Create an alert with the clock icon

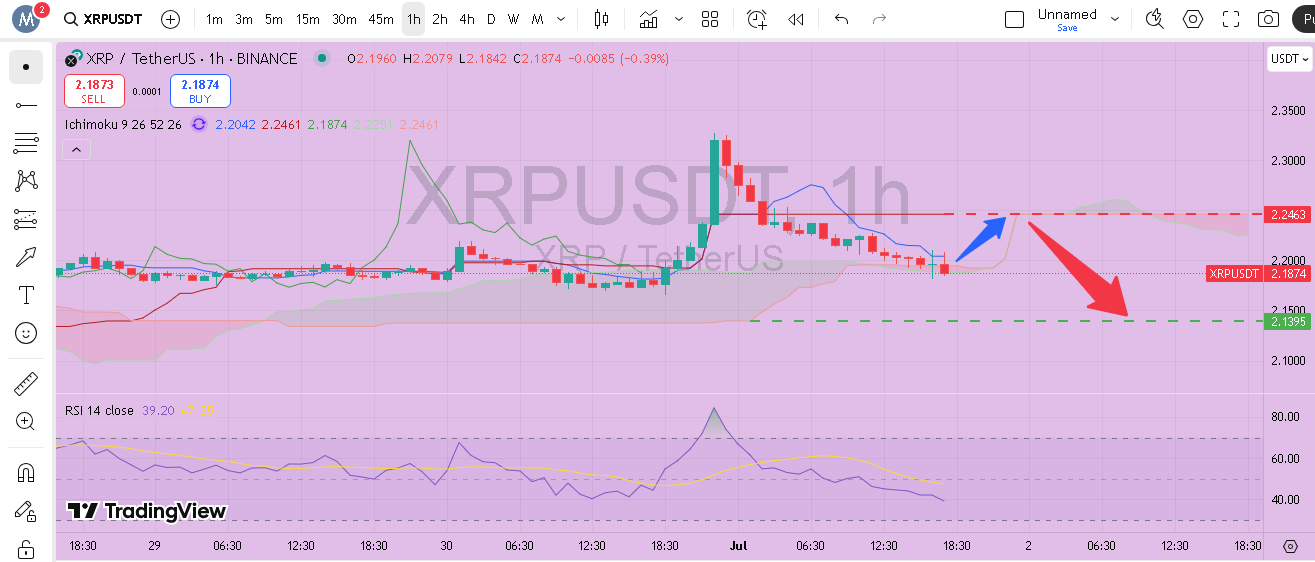757,19
